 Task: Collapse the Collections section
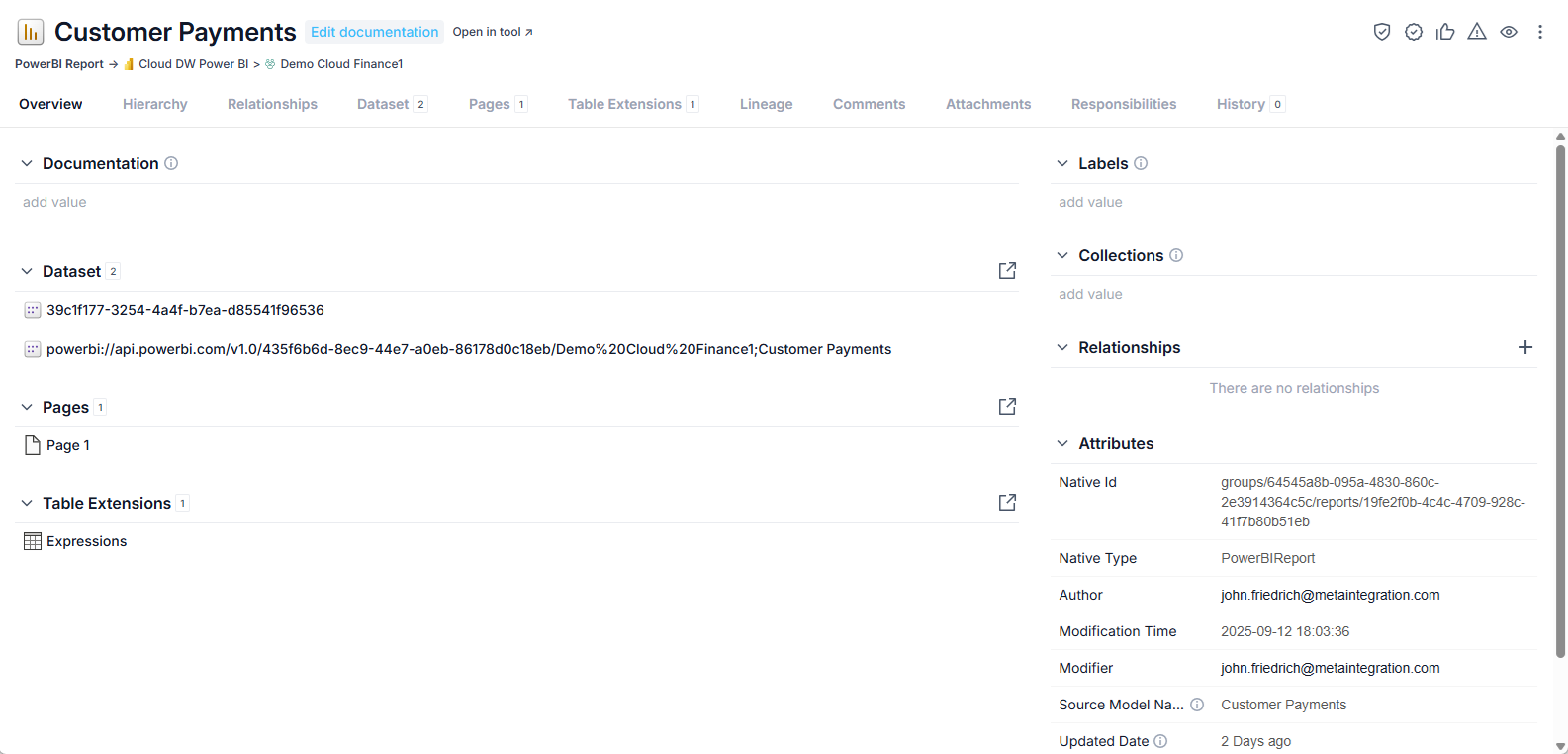(x=1062, y=255)
